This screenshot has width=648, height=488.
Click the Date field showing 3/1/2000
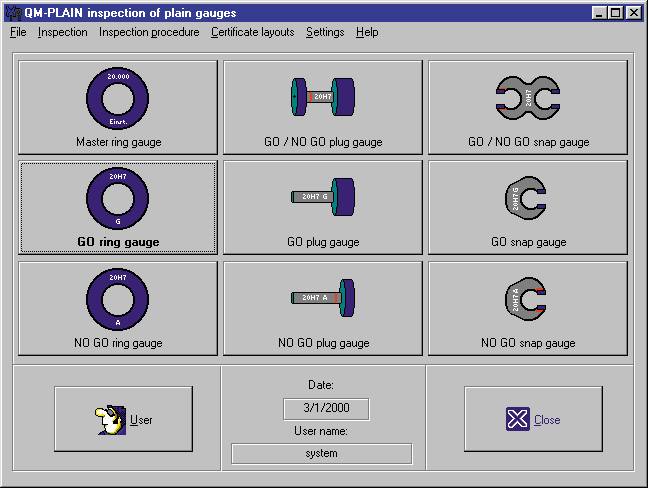point(326,409)
